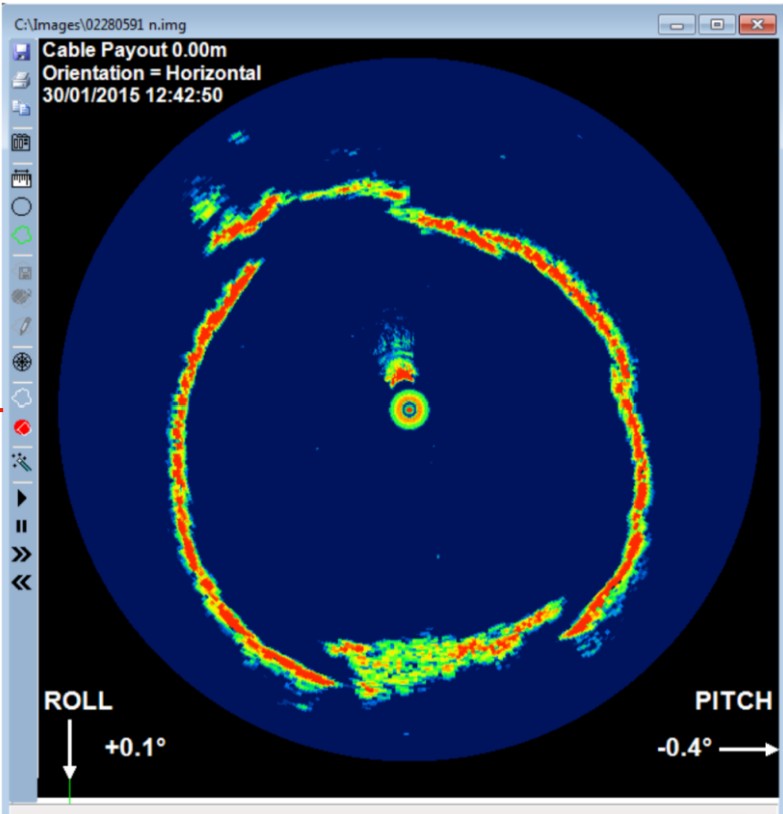Open the settings panel icon below copy
This screenshot has height=814, width=783.
(21, 142)
